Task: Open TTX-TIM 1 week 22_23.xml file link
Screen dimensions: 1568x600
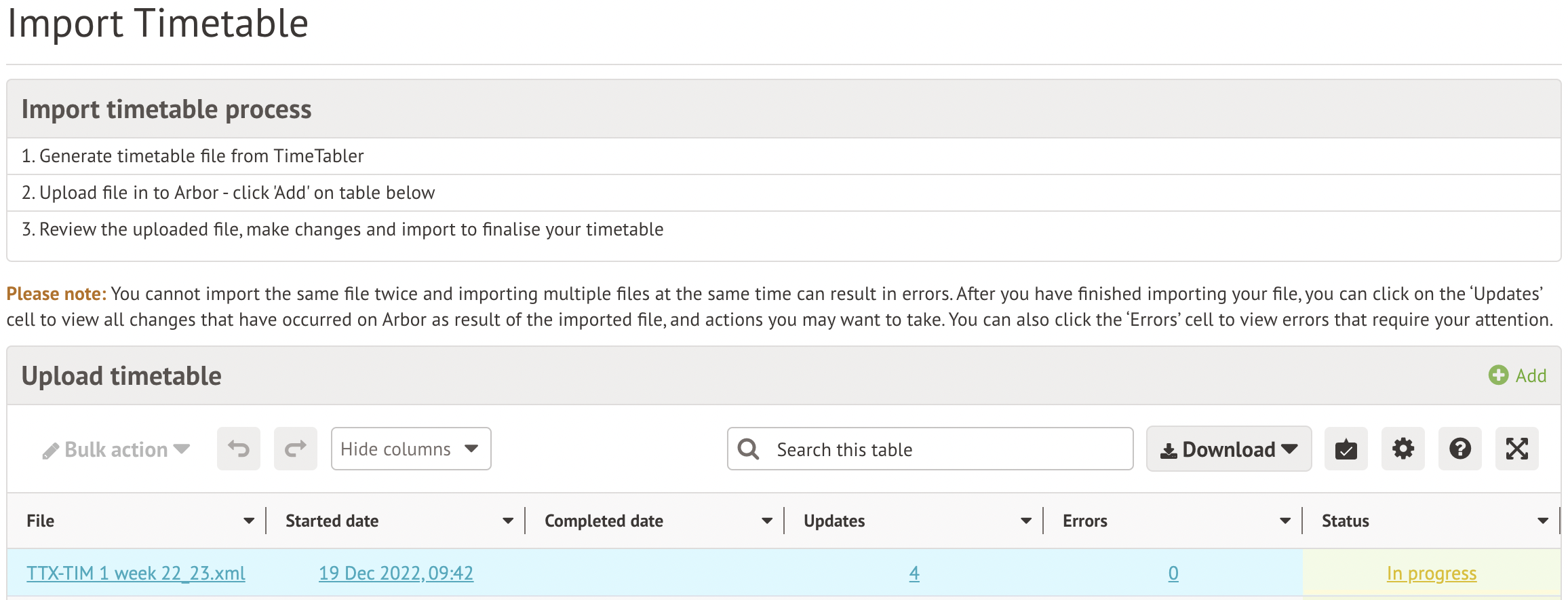Action: 136,574
